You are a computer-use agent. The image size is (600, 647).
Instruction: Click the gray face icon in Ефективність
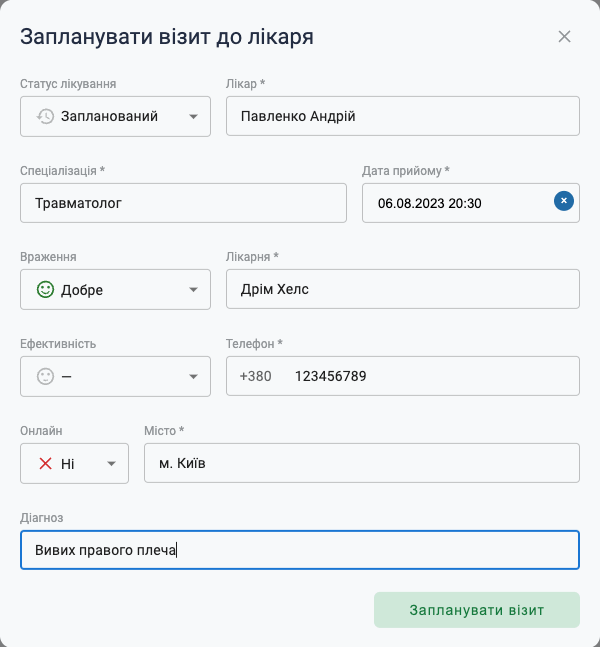click(x=45, y=376)
